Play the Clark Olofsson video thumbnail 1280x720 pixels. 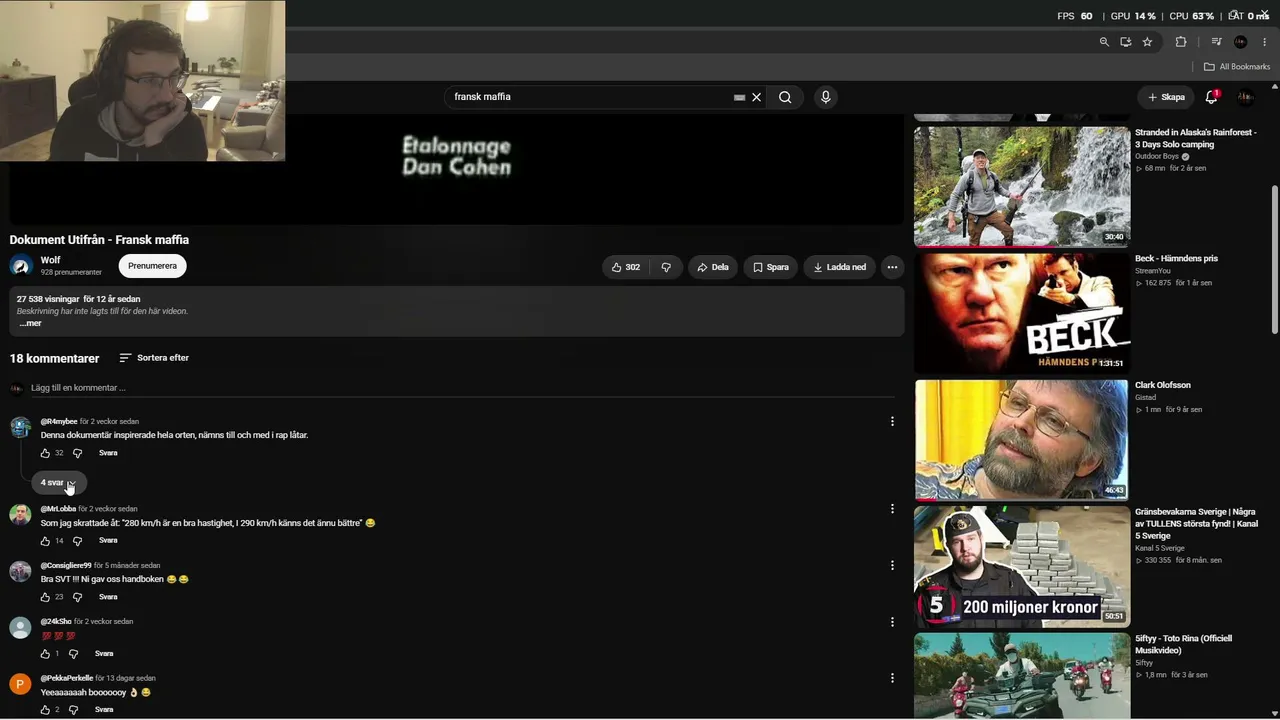(x=1022, y=438)
